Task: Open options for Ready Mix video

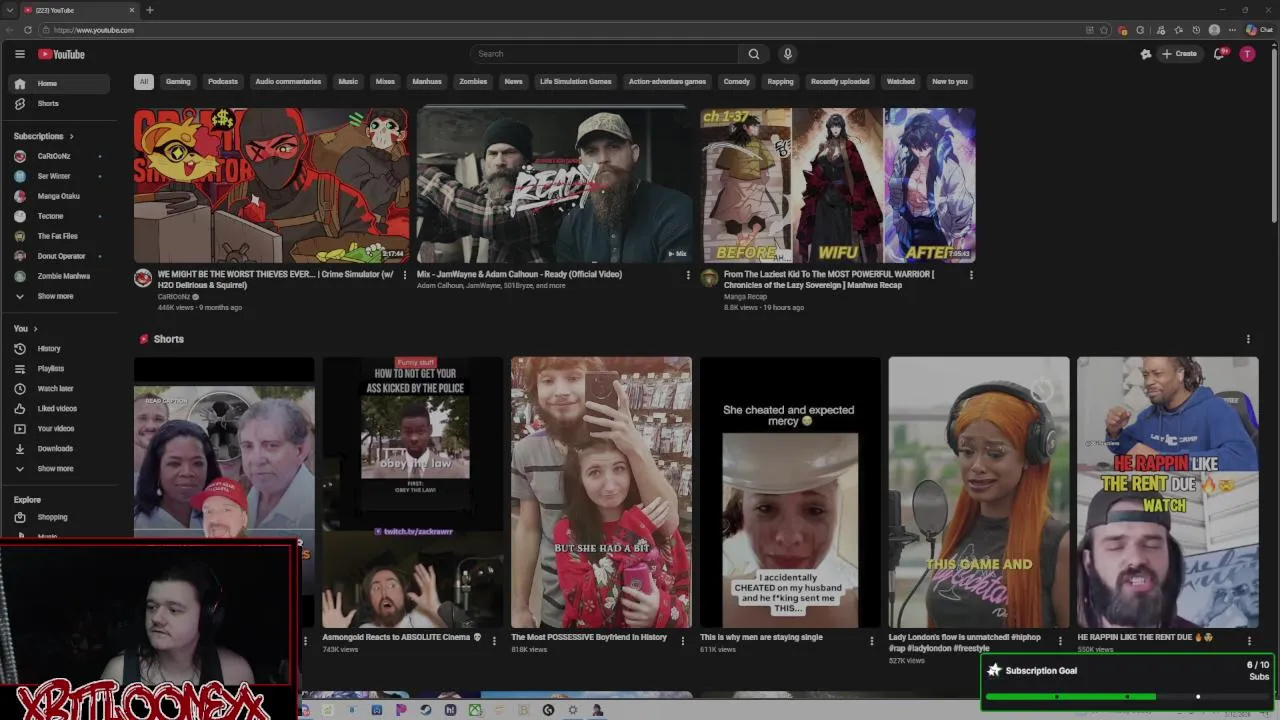Action: [x=687, y=275]
